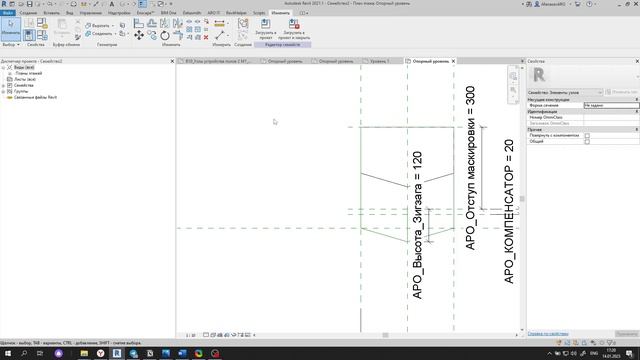
Task: Select the Rotate tool in ribbon
Action: click(164, 36)
